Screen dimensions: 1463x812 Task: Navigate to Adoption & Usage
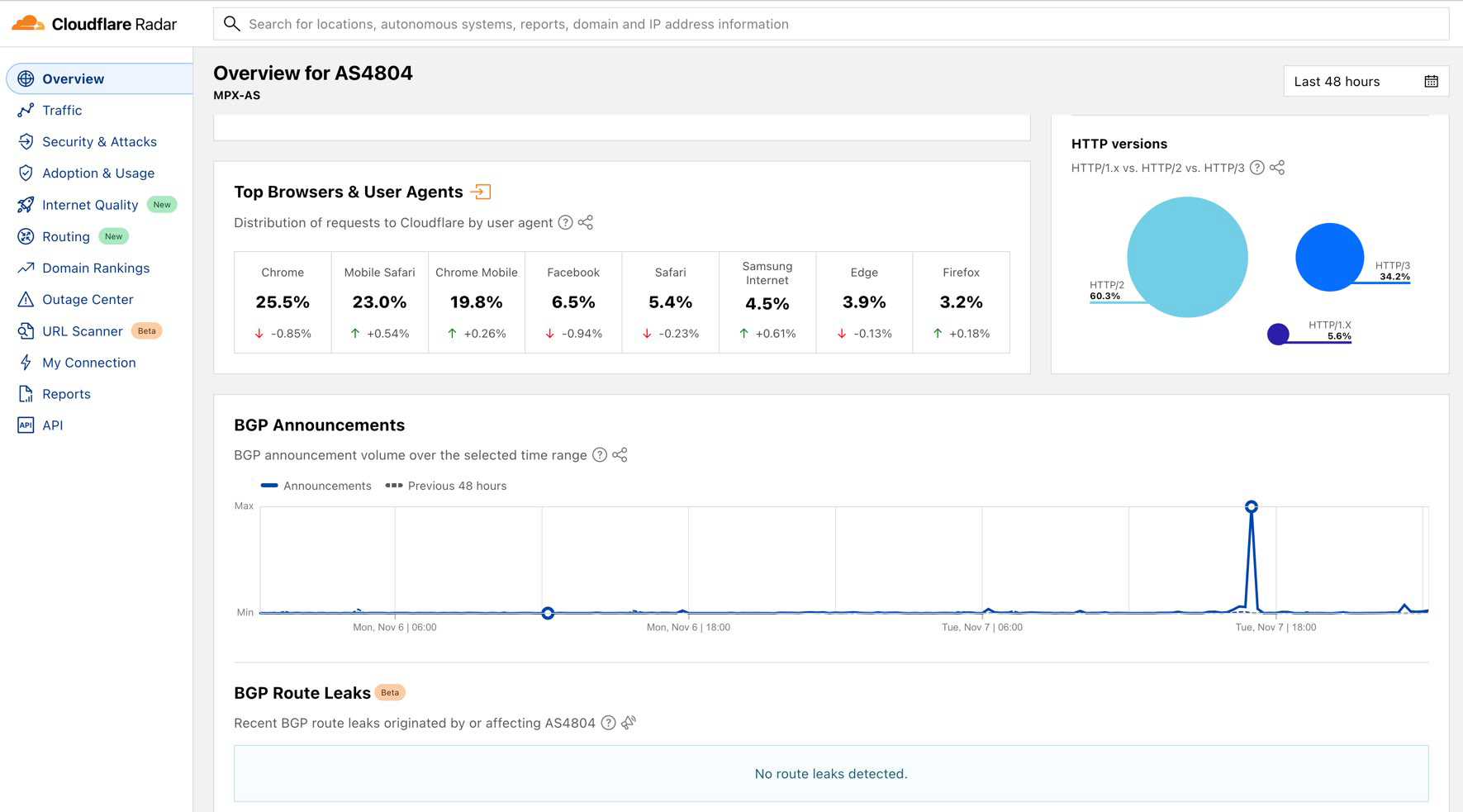click(x=98, y=173)
